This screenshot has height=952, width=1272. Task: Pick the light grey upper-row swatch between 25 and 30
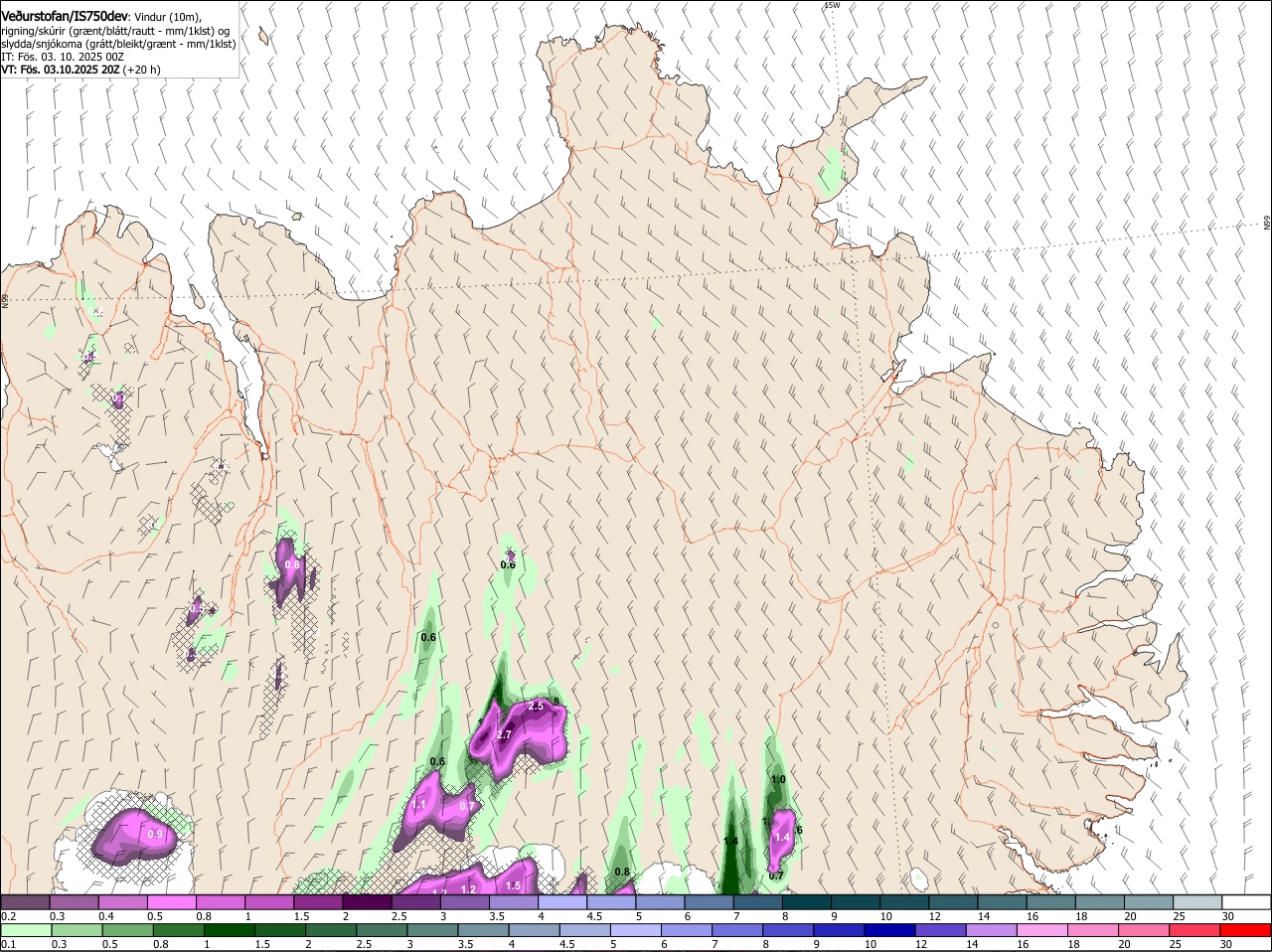click(x=1198, y=901)
